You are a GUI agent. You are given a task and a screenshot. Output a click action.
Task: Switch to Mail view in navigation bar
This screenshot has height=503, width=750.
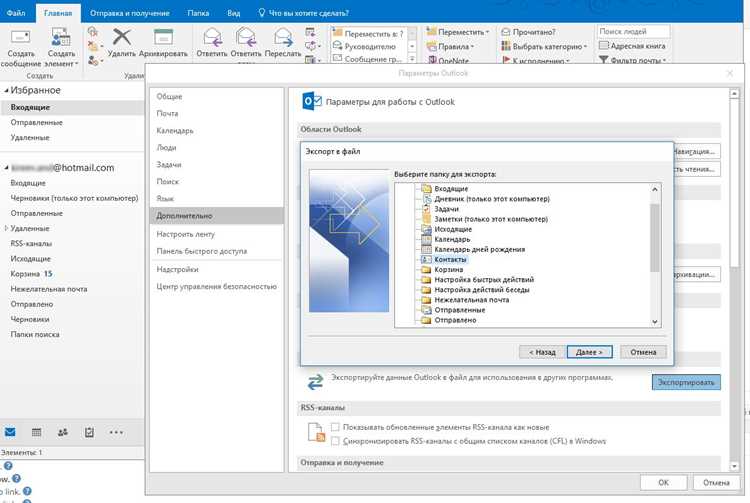(x=10, y=432)
